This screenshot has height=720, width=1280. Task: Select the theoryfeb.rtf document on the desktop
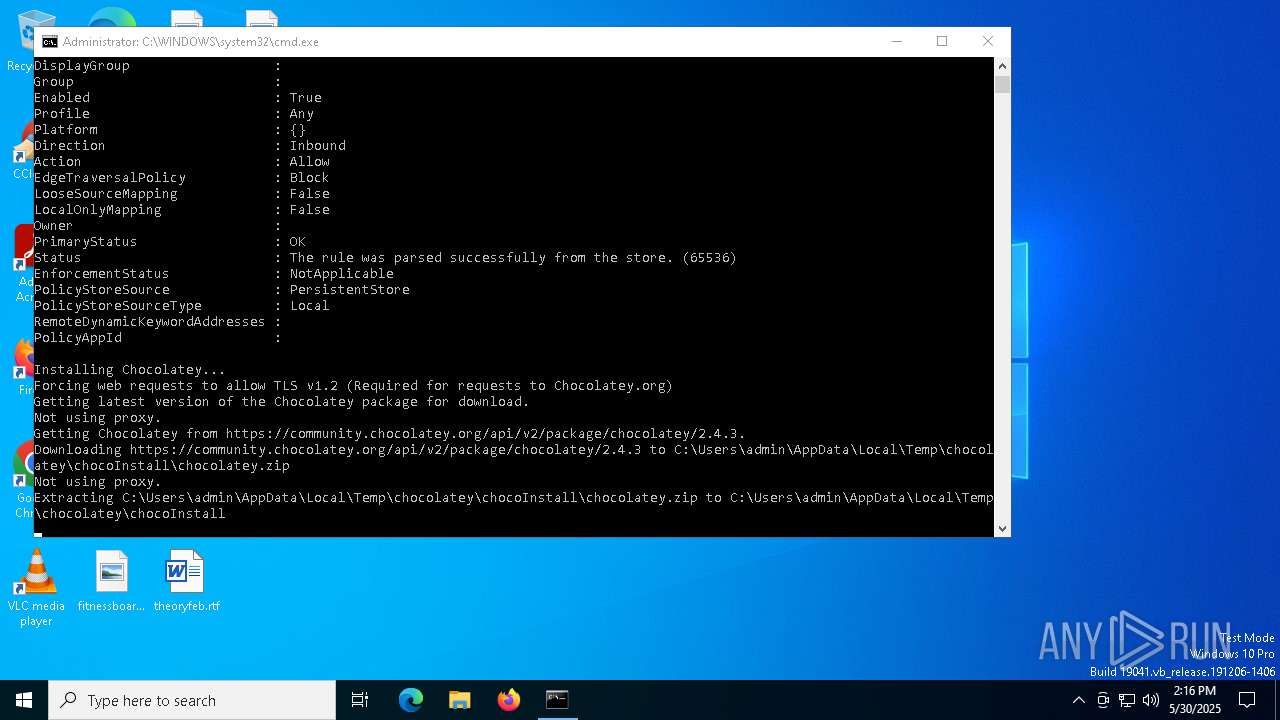pyautogui.click(x=186, y=581)
